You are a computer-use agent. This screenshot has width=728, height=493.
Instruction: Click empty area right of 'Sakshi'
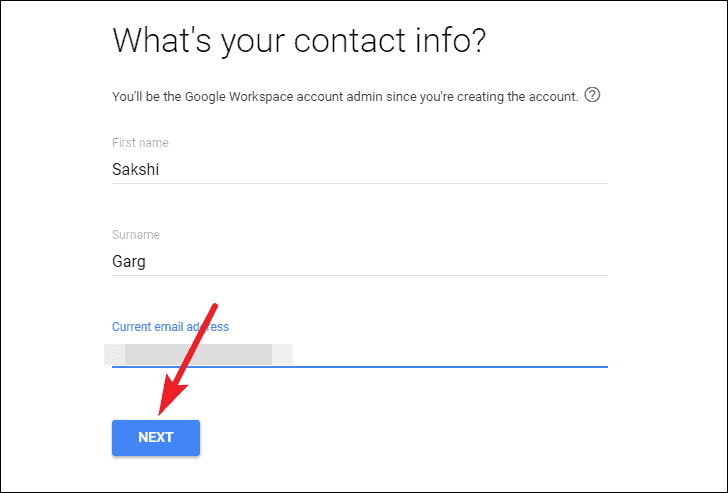pyautogui.click(x=384, y=169)
